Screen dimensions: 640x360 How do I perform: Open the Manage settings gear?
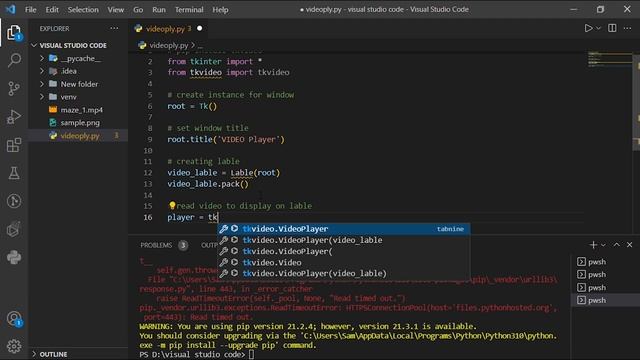pos(14,346)
